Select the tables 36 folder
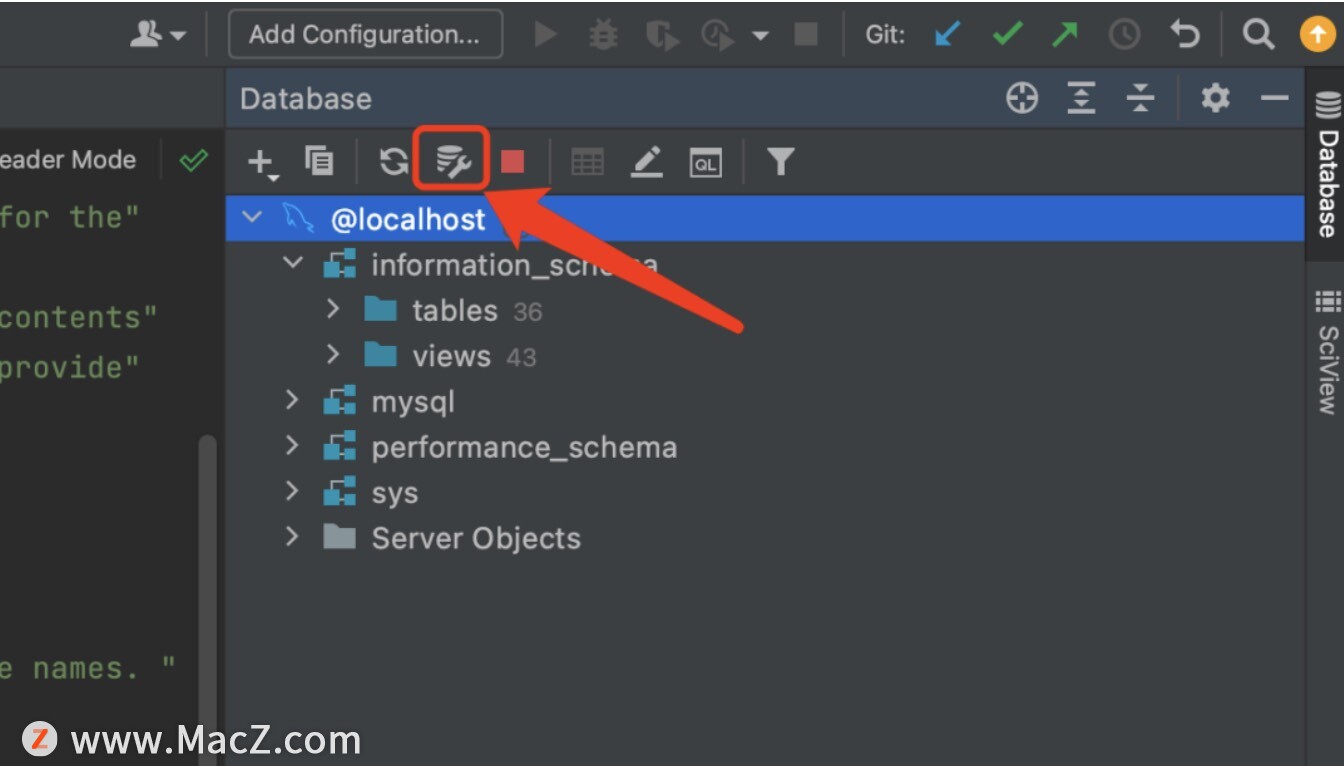This screenshot has height=766, width=1344. (453, 310)
